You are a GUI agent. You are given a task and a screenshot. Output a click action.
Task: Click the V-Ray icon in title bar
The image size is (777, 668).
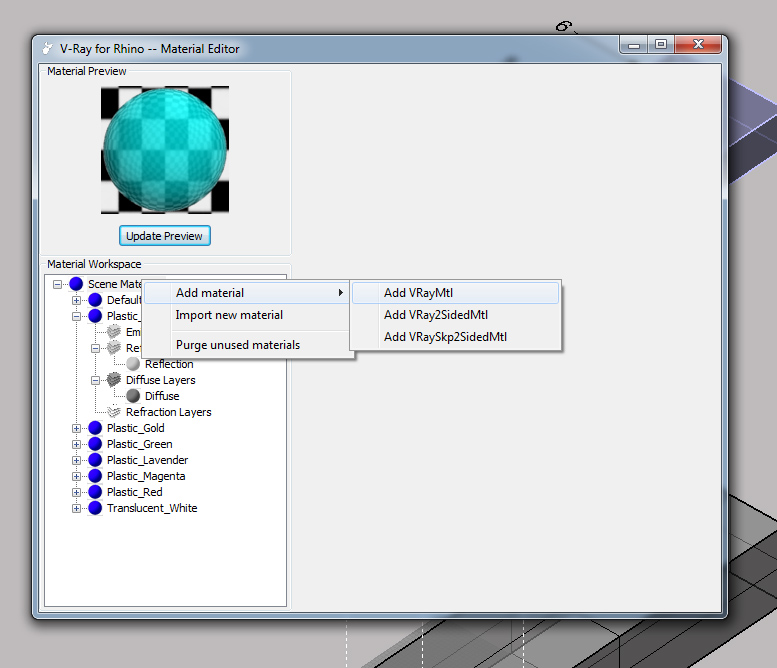point(48,49)
